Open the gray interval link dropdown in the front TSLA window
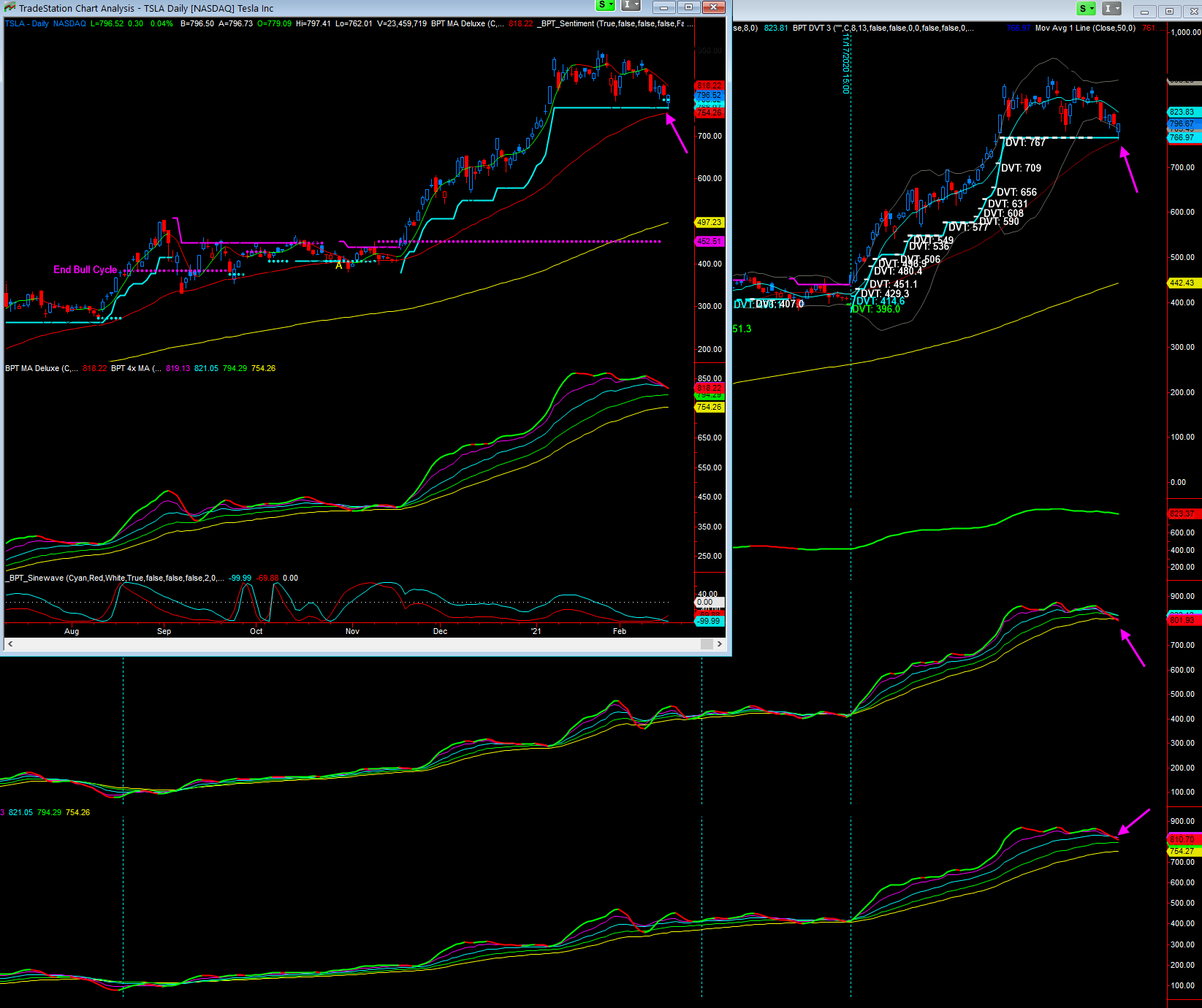The height and width of the screenshot is (1008, 1202). point(631,6)
